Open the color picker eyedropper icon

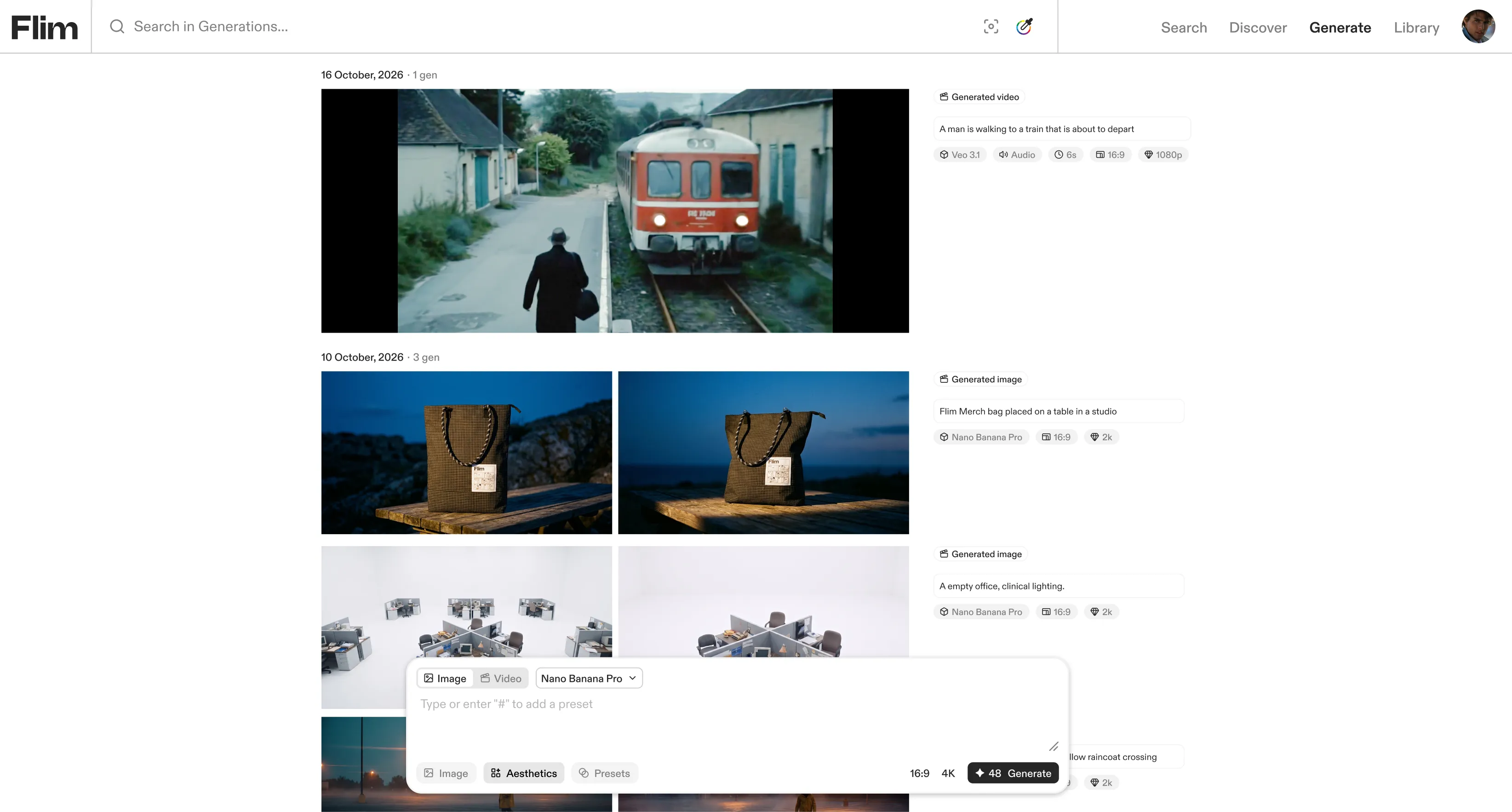coord(1024,26)
